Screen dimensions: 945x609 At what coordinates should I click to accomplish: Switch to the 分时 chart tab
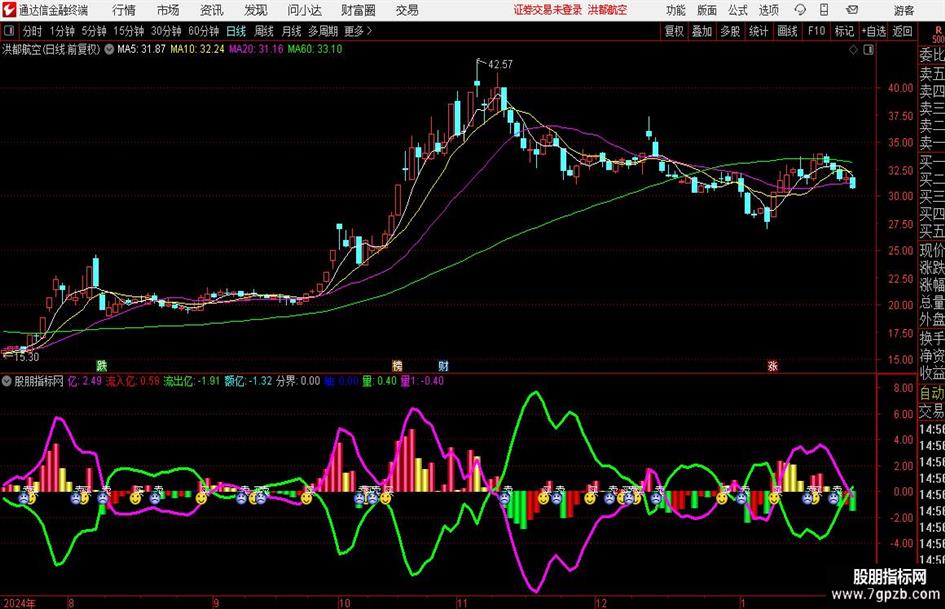pyautogui.click(x=33, y=31)
